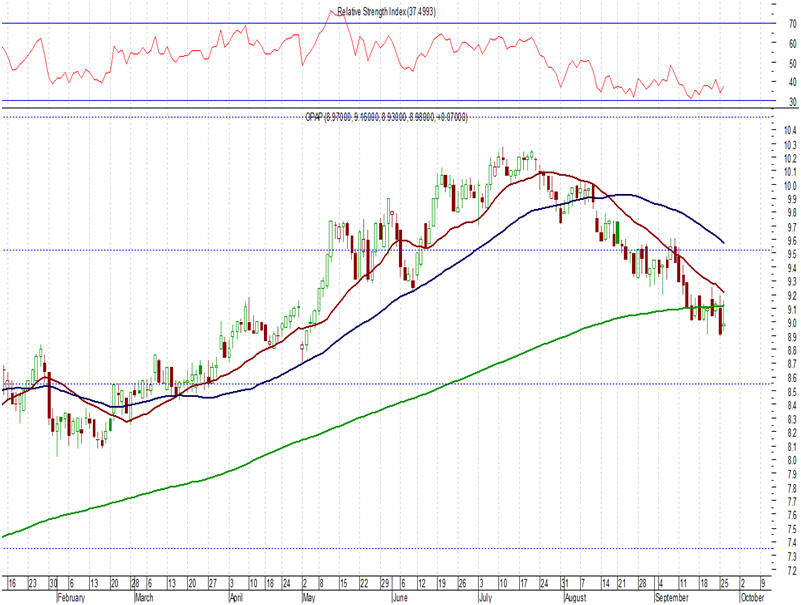This screenshot has height=605, width=801.
Task: Click the 9.3 price axis label
Action: 792,282
